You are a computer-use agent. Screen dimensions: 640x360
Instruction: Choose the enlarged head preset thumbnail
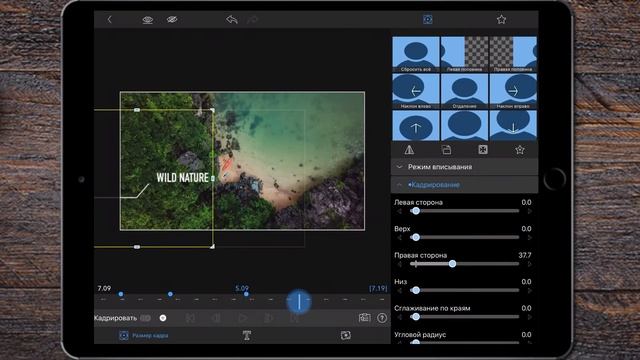coord(464,126)
